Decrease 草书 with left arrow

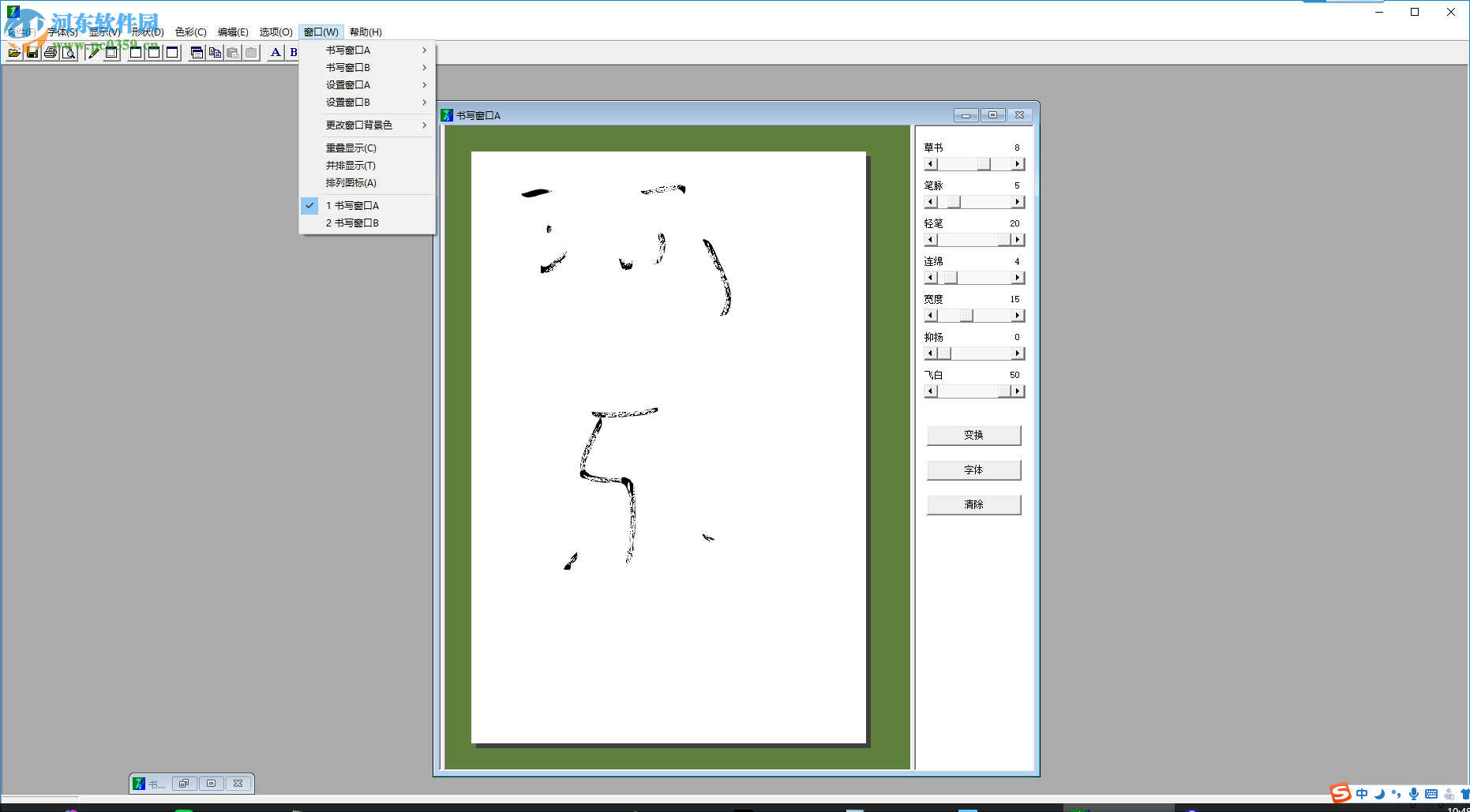coord(931,164)
